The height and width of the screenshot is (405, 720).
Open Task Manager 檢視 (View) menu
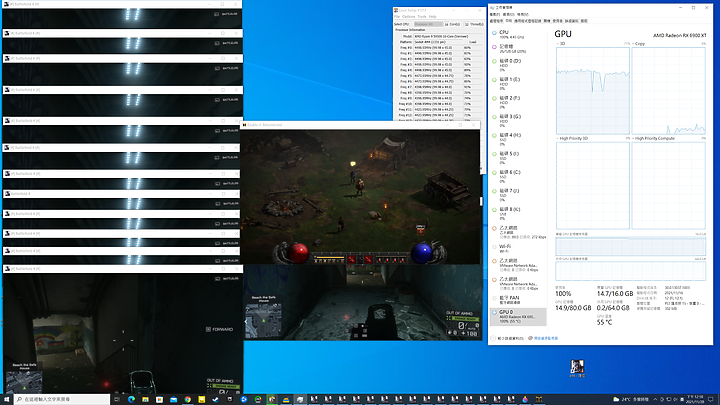pyautogui.click(x=523, y=15)
